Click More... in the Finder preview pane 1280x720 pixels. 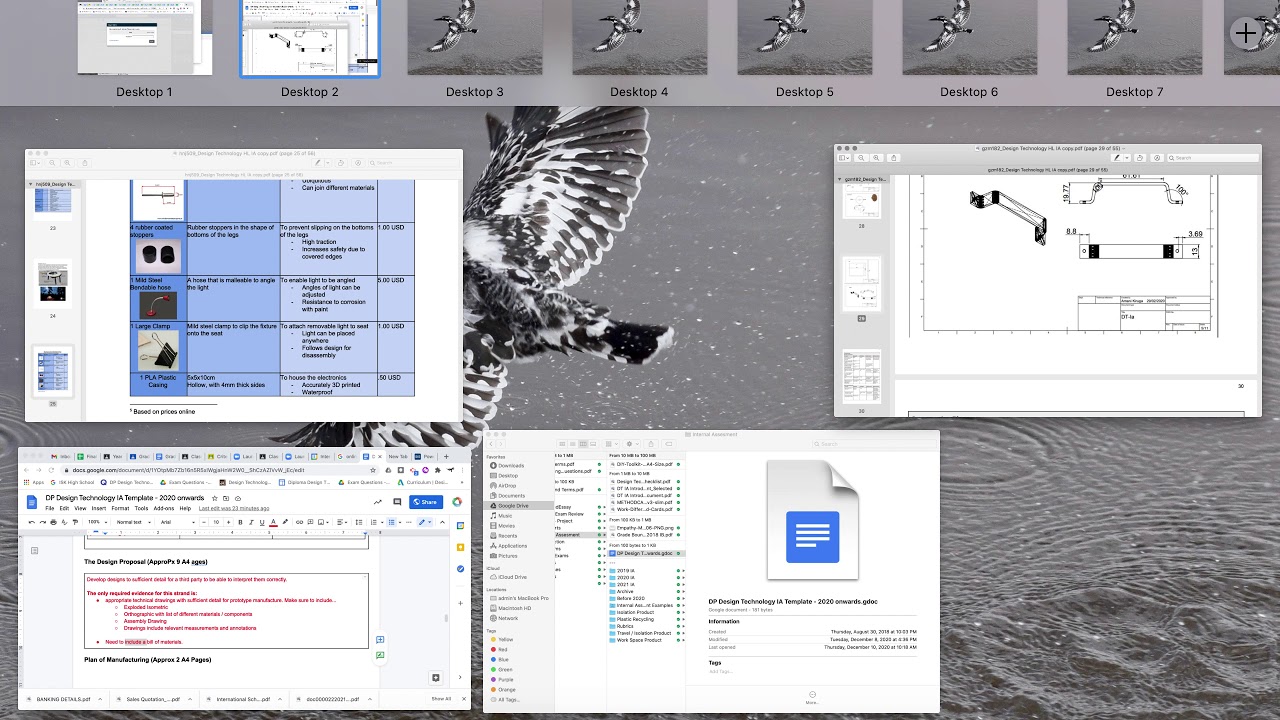tap(812, 697)
